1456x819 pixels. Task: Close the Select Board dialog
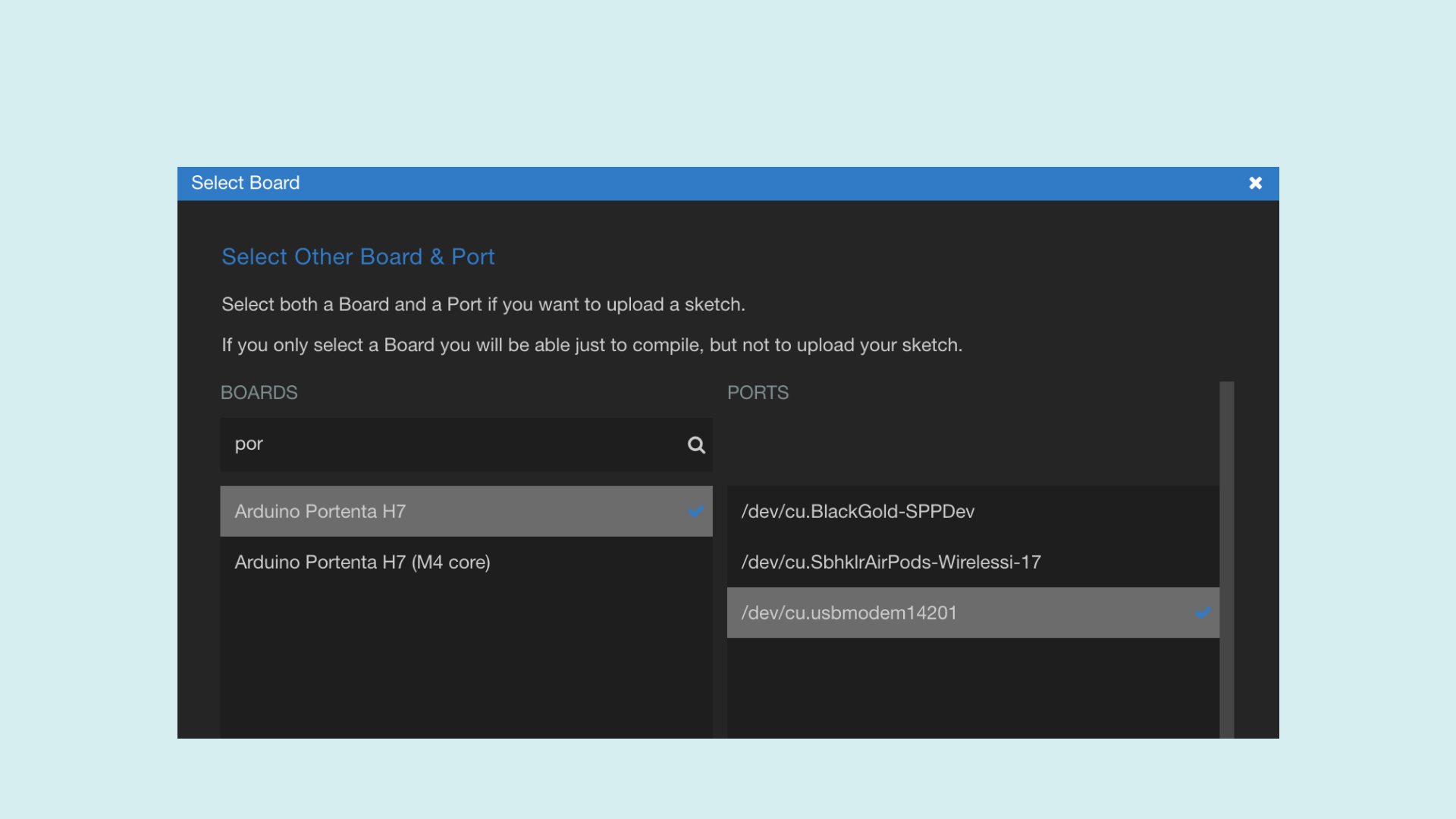click(x=1255, y=183)
